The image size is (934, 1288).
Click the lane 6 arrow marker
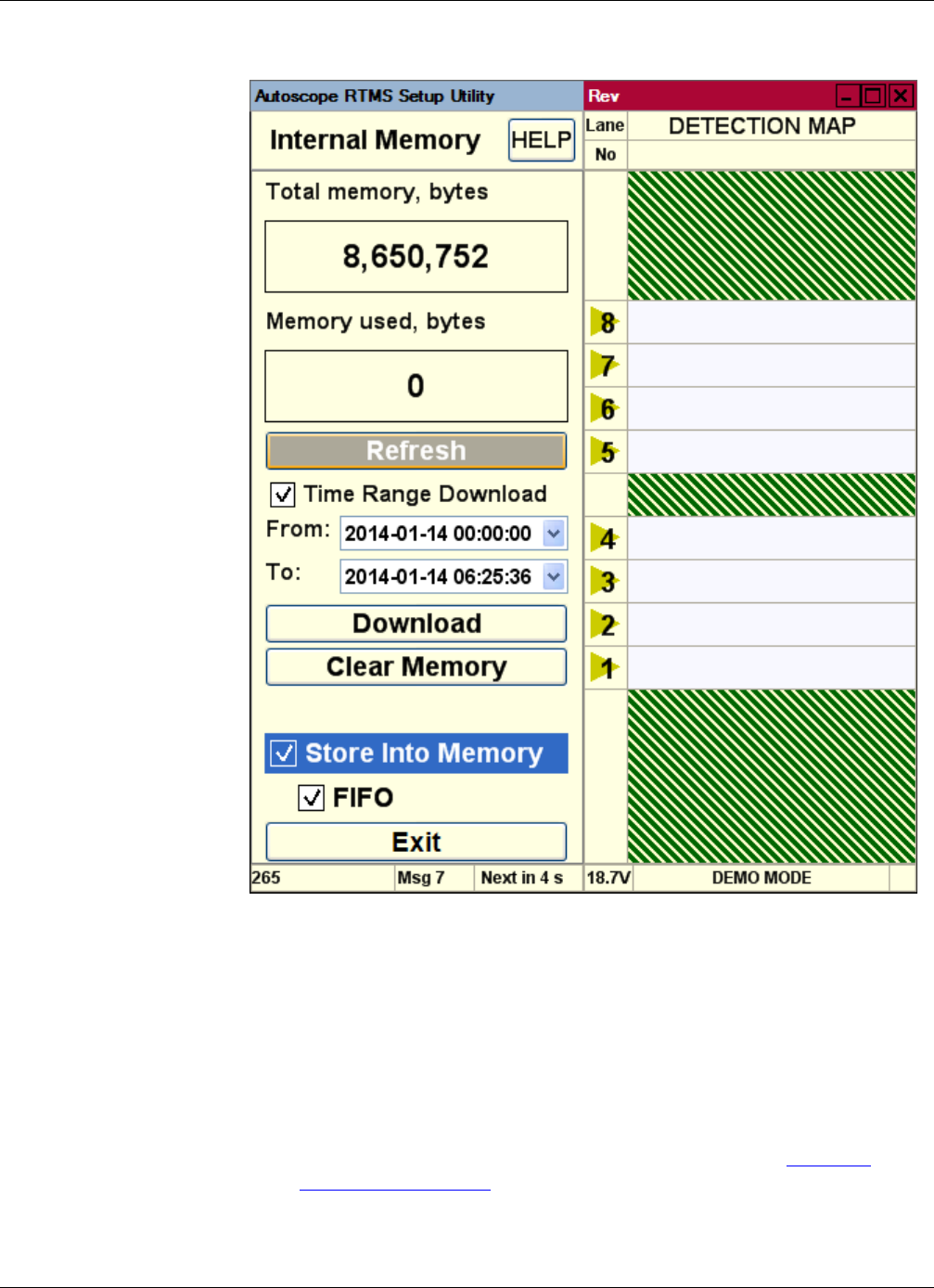click(x=606, y=408)
